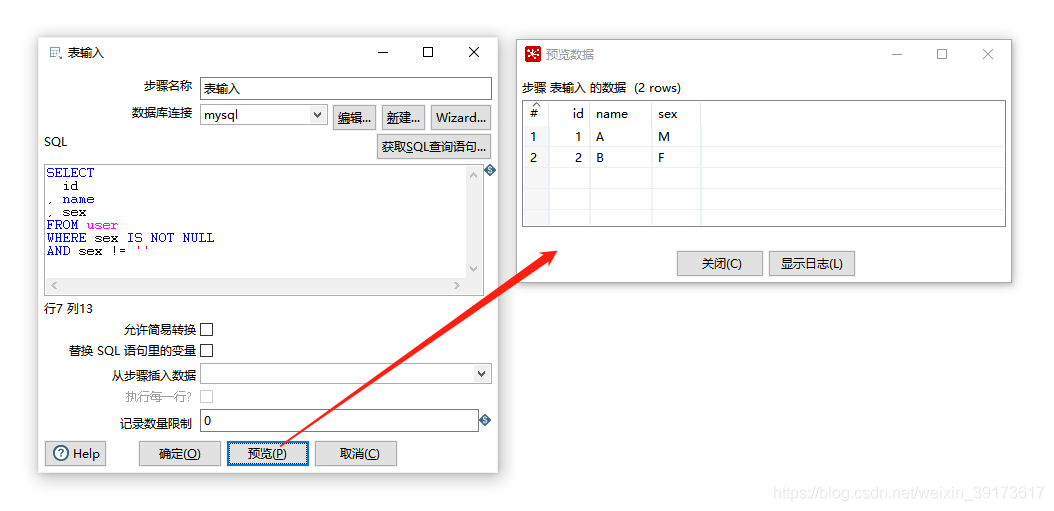Click the SQL editor vertical scrollbar down arrow
The height and width of the screenshot is (511, 1054).
point(474,269)
